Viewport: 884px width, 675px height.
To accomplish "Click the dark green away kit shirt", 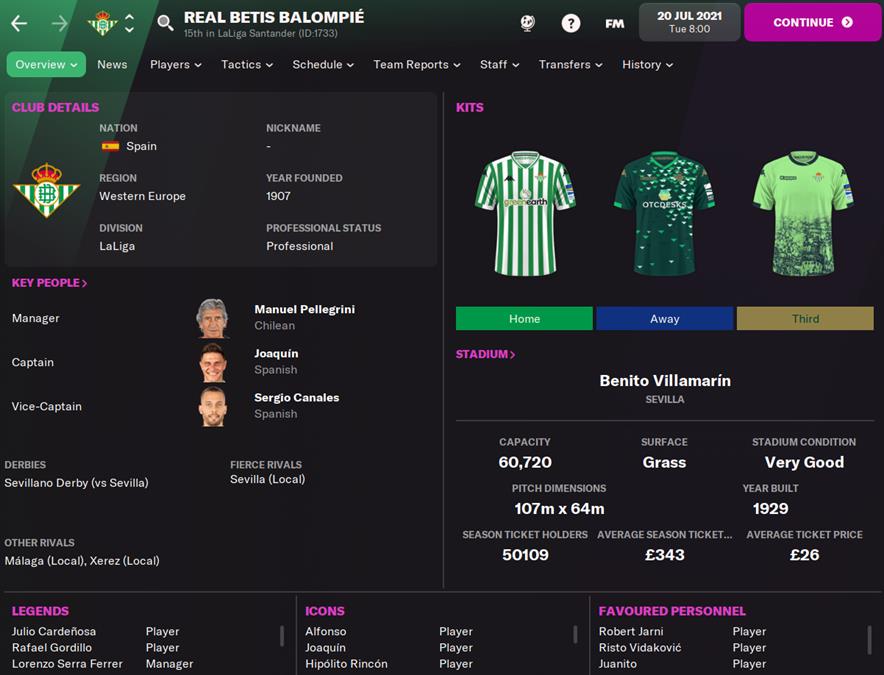I will (x=665, y=213).
